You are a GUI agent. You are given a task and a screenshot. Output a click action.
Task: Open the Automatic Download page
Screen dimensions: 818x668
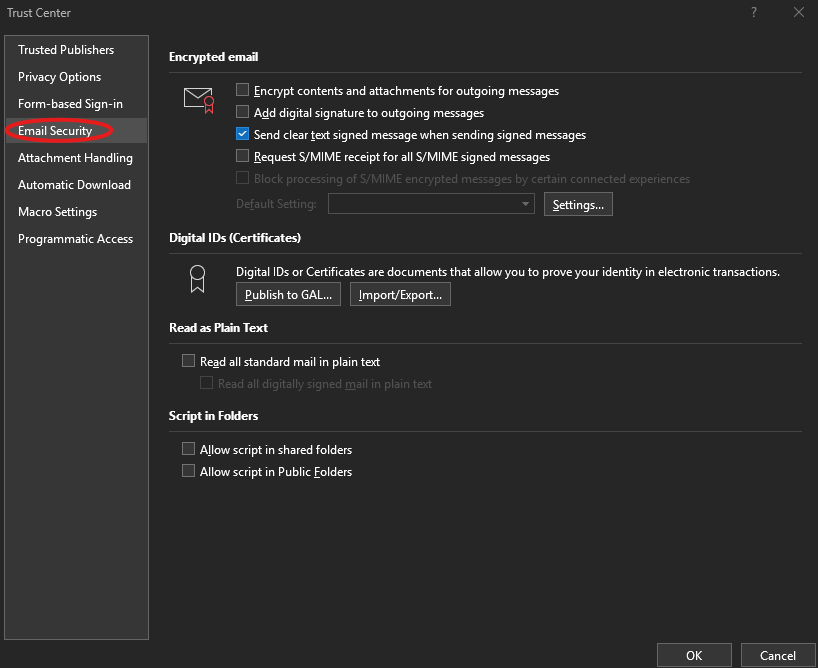(74, 184)
